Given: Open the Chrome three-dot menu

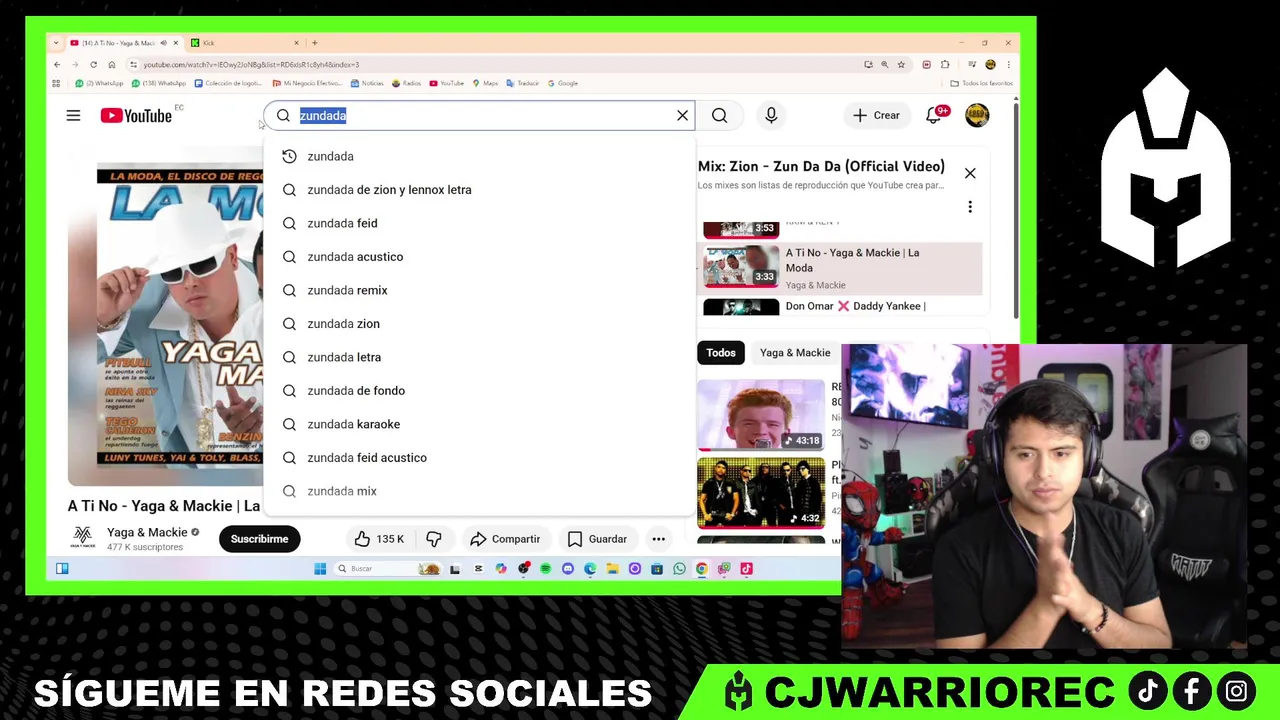Looking at the screenshot, I should [1008, 65].
